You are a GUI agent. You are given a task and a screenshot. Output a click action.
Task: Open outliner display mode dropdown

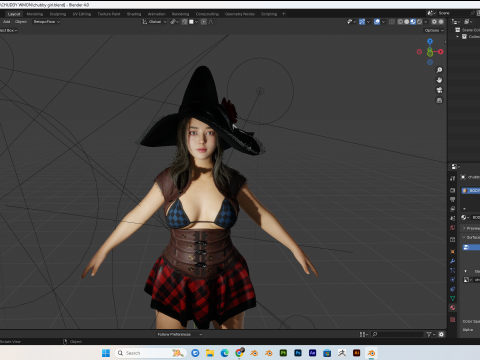(x=468, y=22)
